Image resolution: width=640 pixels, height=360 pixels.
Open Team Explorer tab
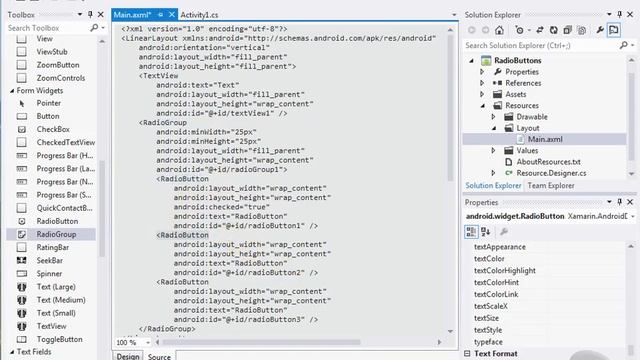(x=551, y=186)
